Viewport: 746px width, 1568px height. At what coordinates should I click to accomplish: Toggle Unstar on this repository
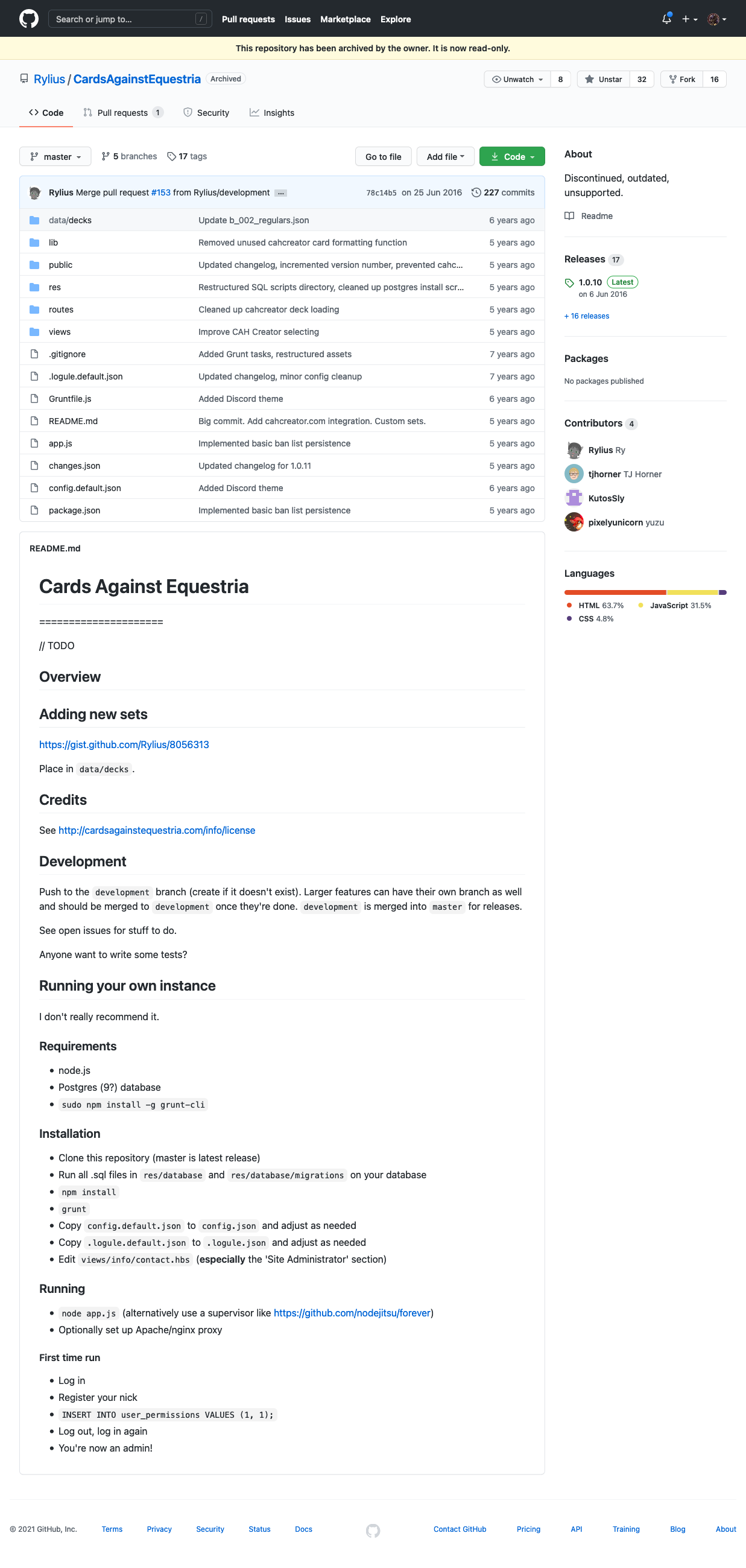pyautogui.click(x=603, y=79)
